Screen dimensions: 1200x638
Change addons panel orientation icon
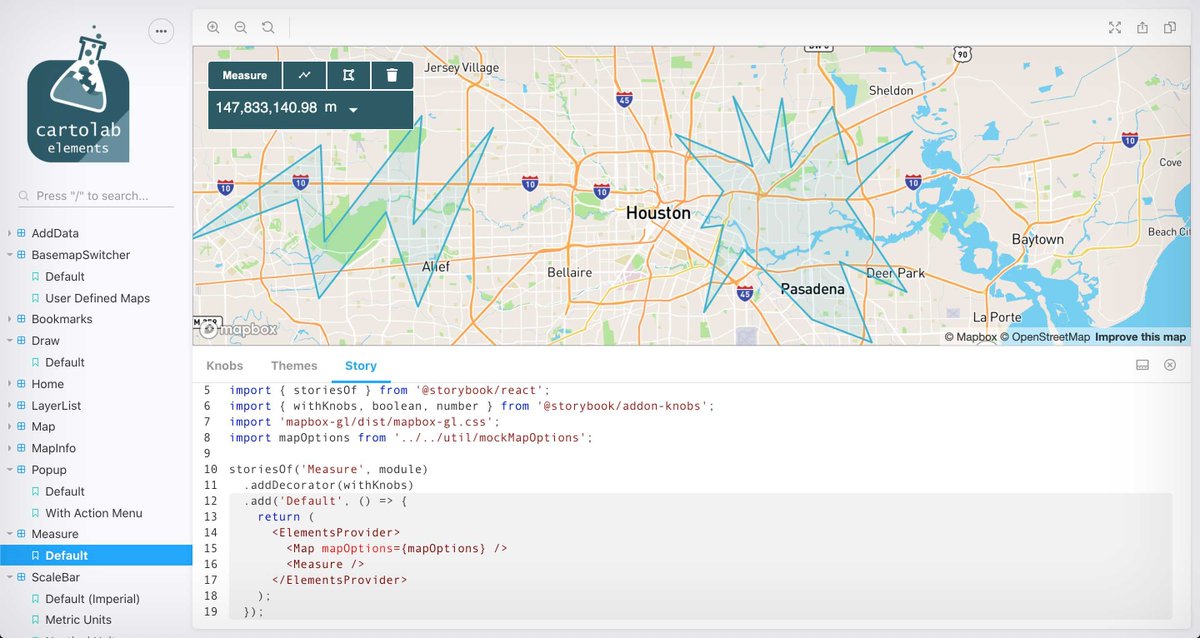[1142, 365]
